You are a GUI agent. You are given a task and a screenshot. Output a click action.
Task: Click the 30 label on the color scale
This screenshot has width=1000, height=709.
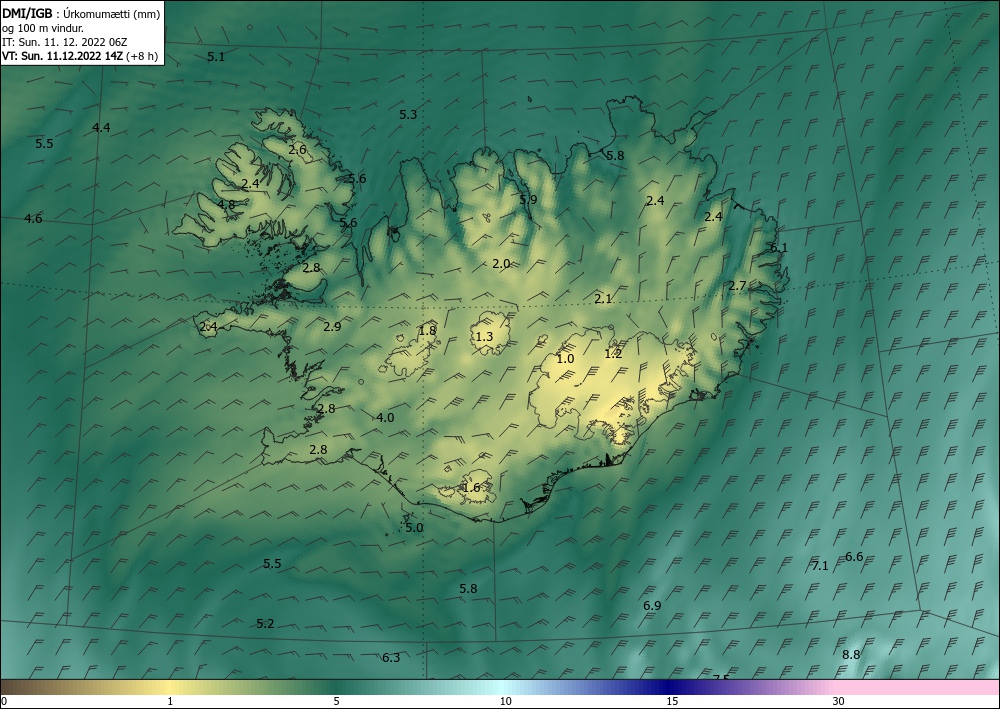839,702
